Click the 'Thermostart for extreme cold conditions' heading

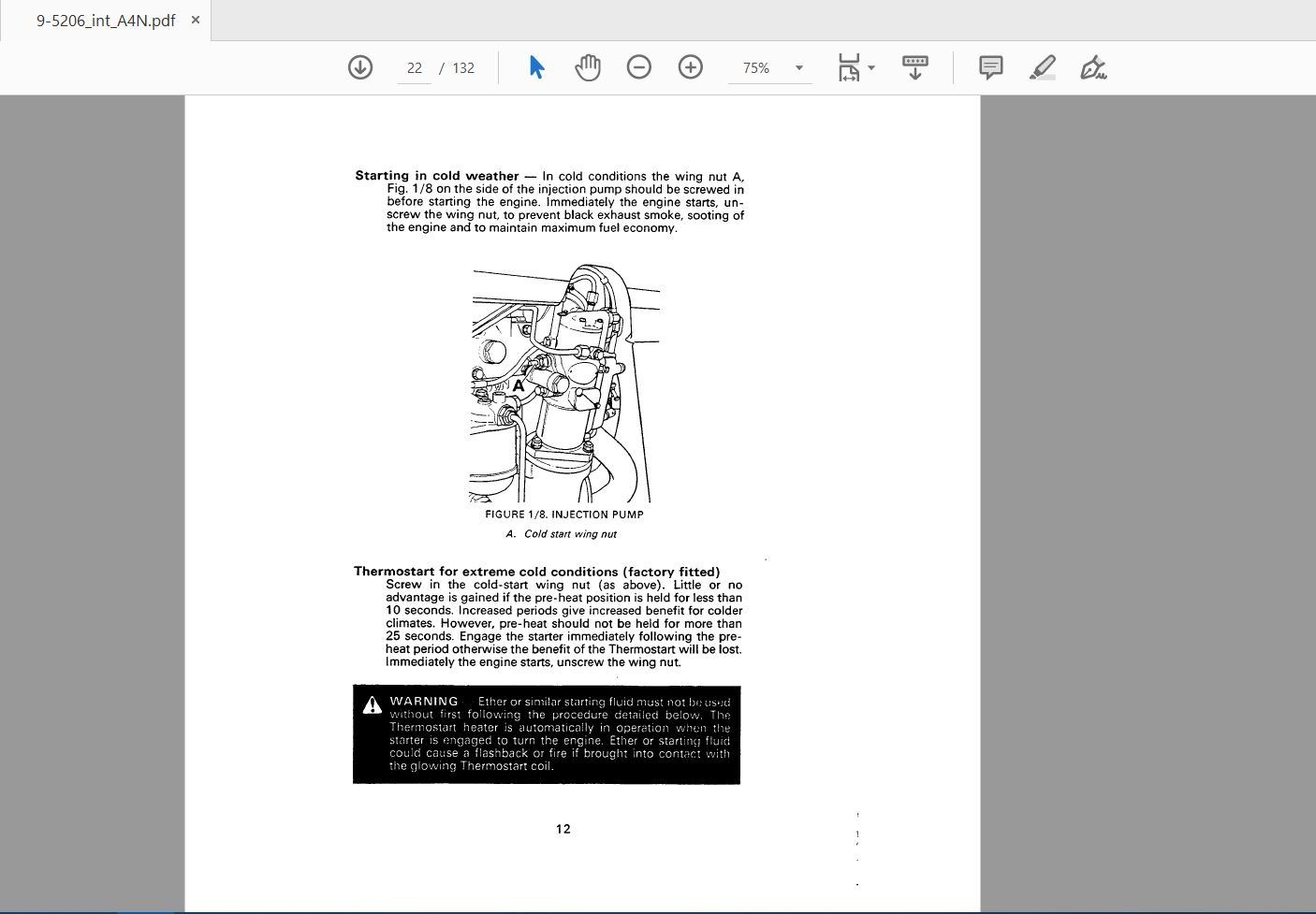click(x=536, y=572)
